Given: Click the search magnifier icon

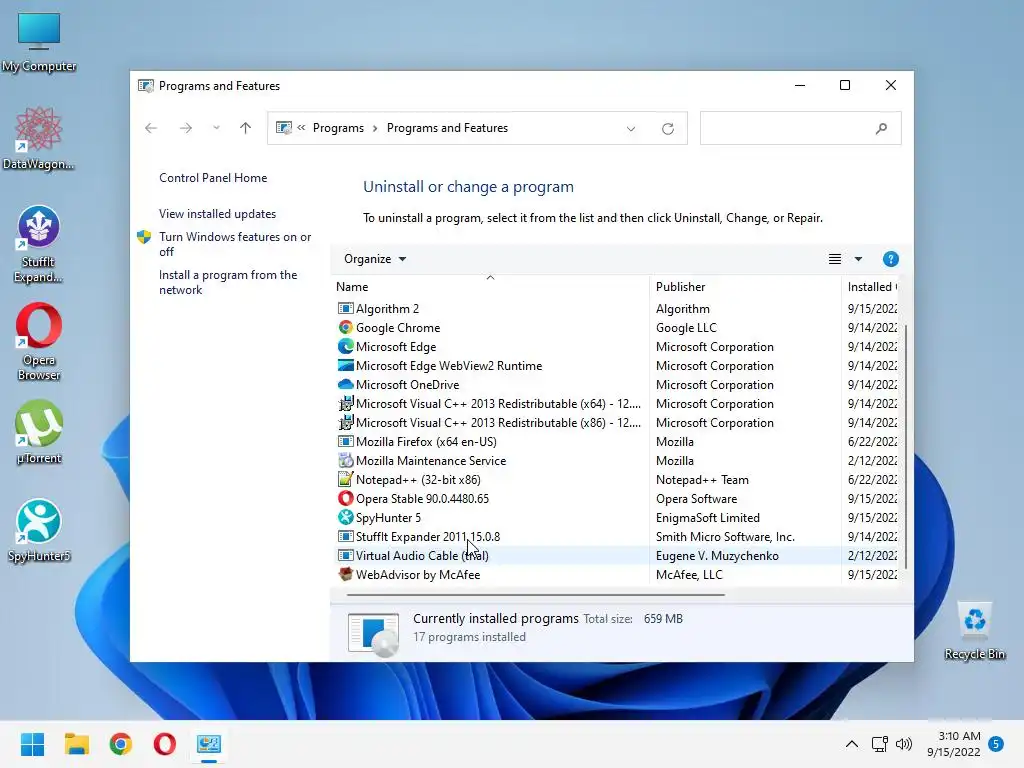Looking at the screenshot, I should tap(881, 129).
